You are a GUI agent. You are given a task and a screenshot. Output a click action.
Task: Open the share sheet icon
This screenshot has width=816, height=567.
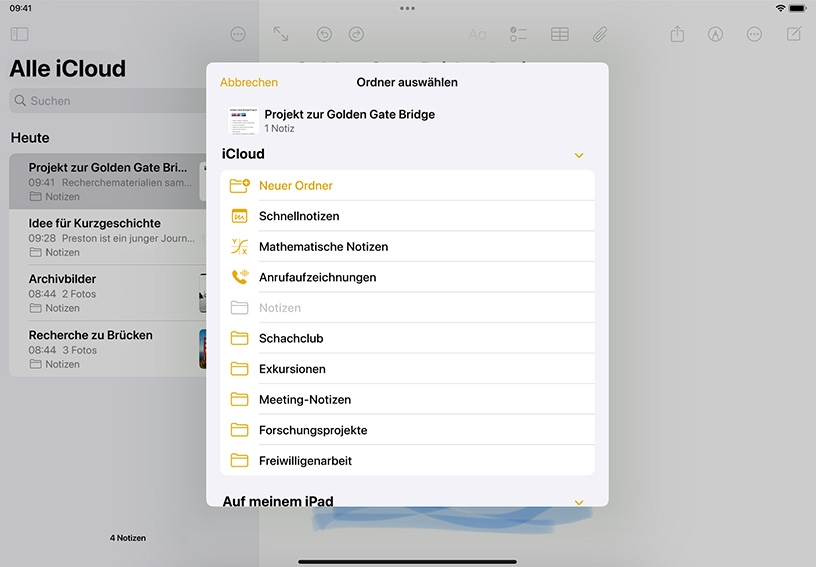(677, 34)
